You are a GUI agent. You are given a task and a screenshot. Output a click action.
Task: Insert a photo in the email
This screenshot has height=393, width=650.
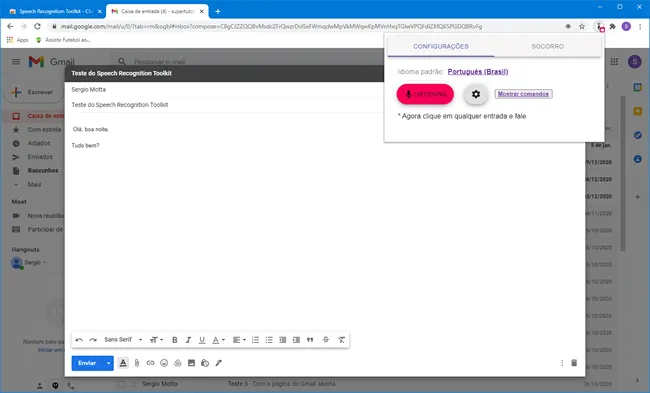tap(191, 363)
